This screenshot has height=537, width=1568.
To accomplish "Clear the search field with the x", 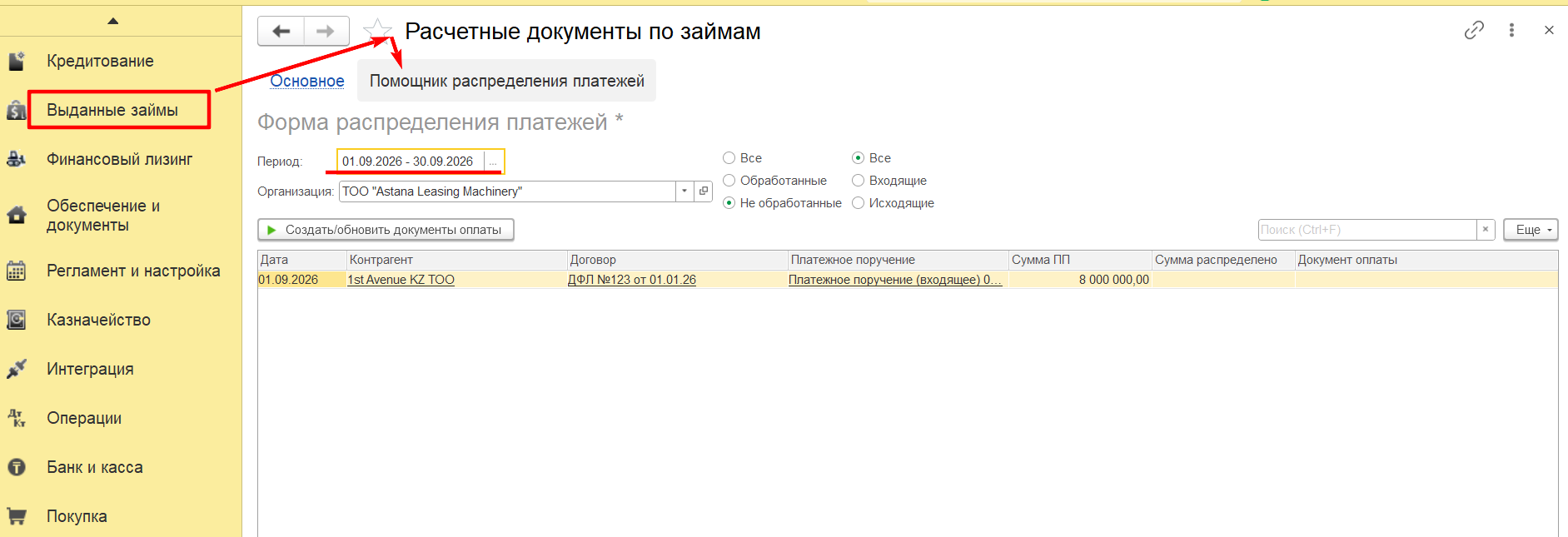I will (x=1486, y=230).
